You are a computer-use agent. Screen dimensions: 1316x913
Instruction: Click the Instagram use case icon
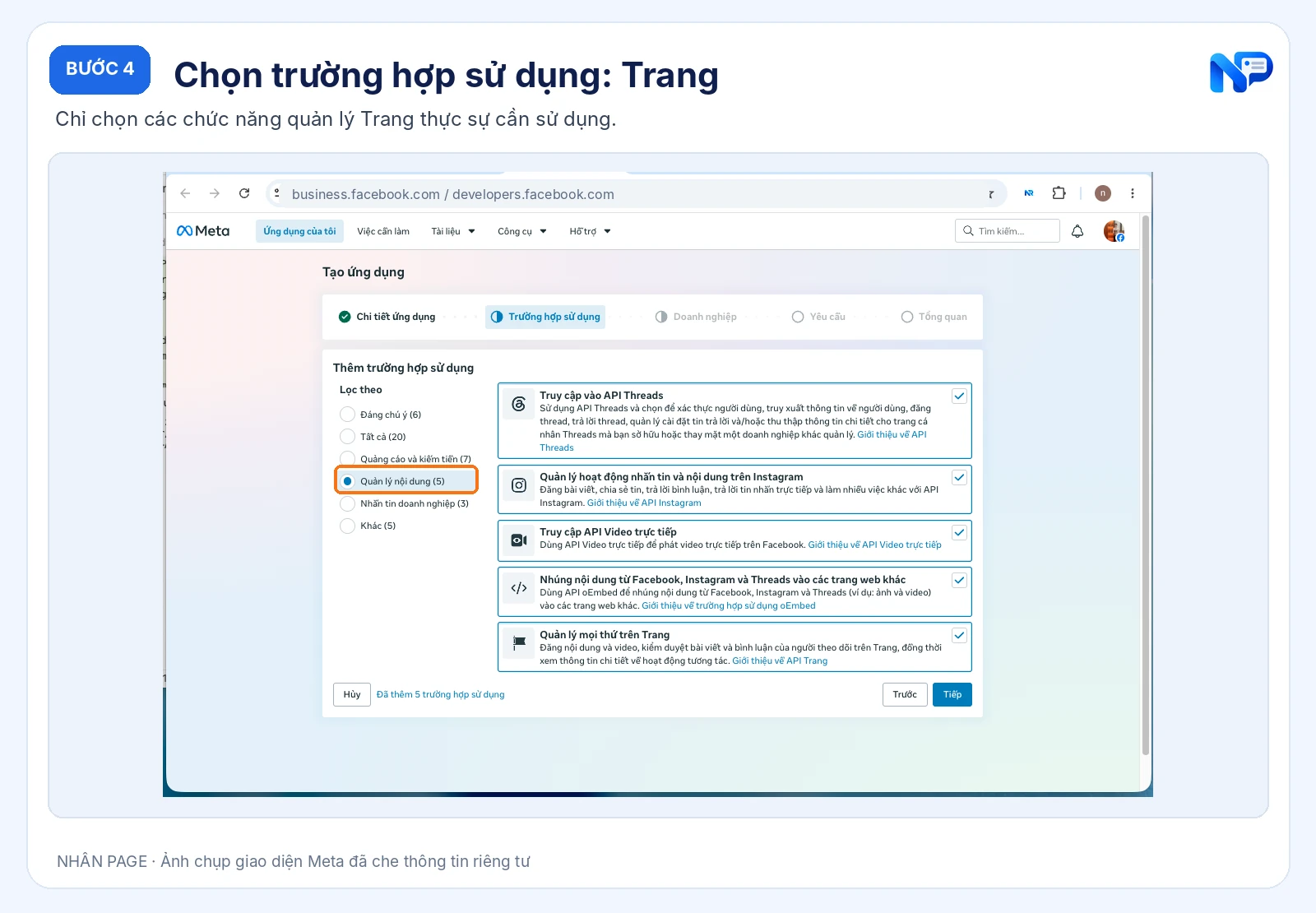pyautogui.click(x=519, y=485)
